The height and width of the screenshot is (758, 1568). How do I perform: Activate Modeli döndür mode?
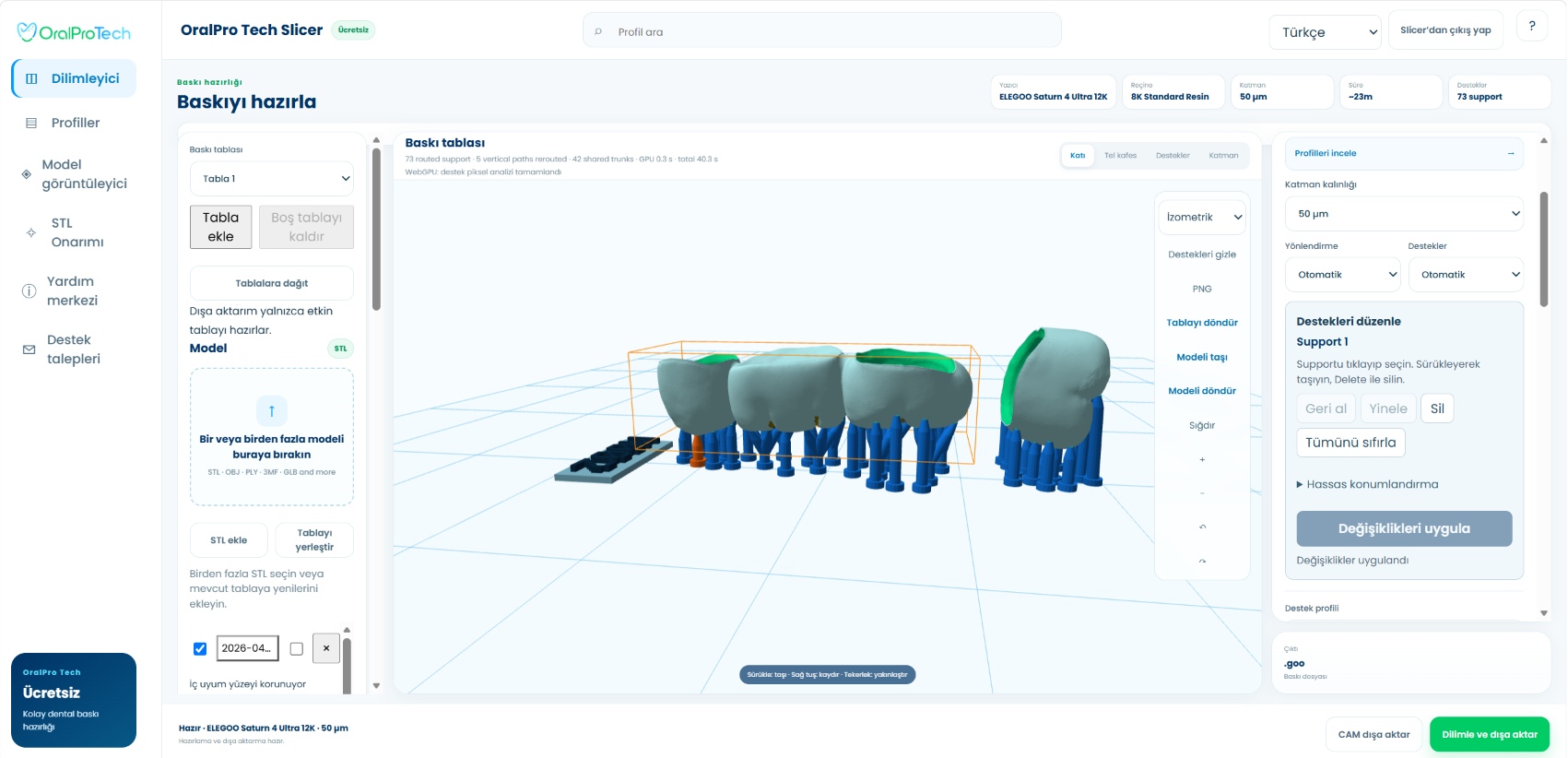pyautogui.click(x=1202, y=391)
